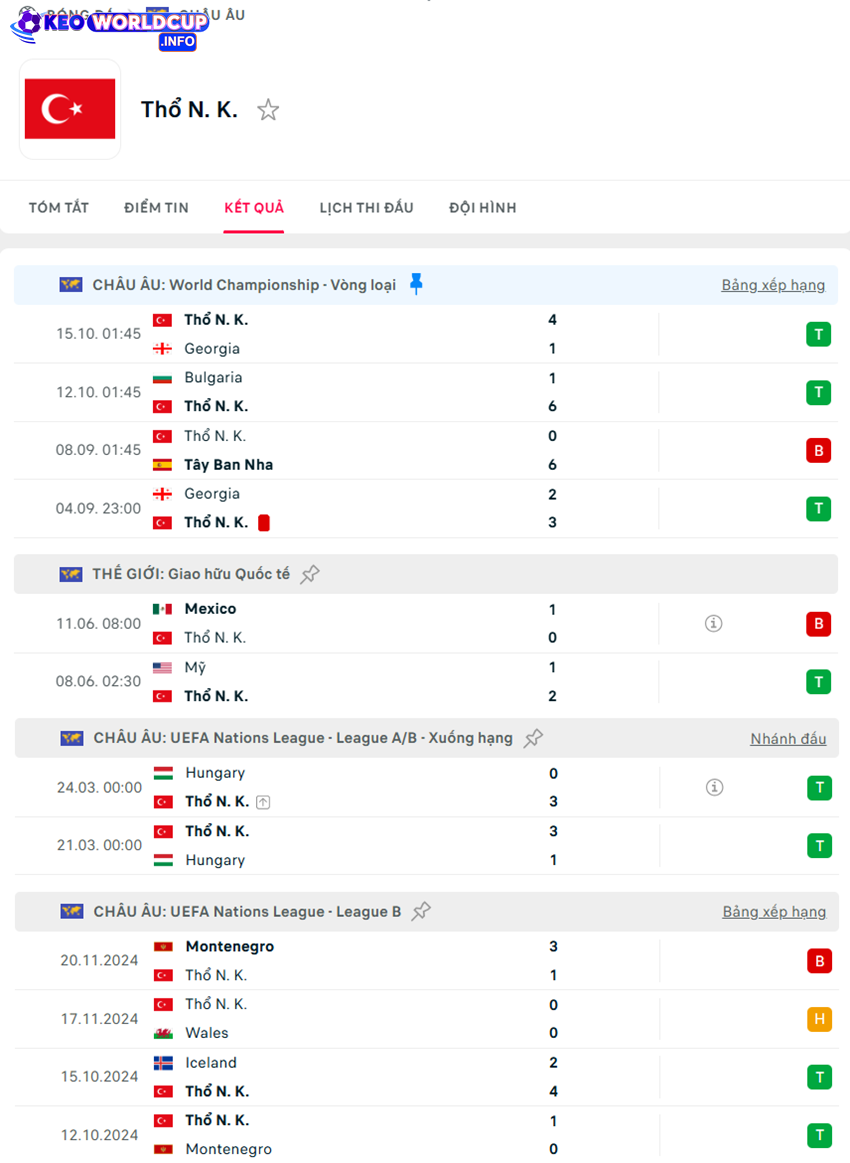The image size is (850, 1163).
Task: Click the T badge for the Bulgaria match
Action: pyautogui.click(x=818, y=392)
